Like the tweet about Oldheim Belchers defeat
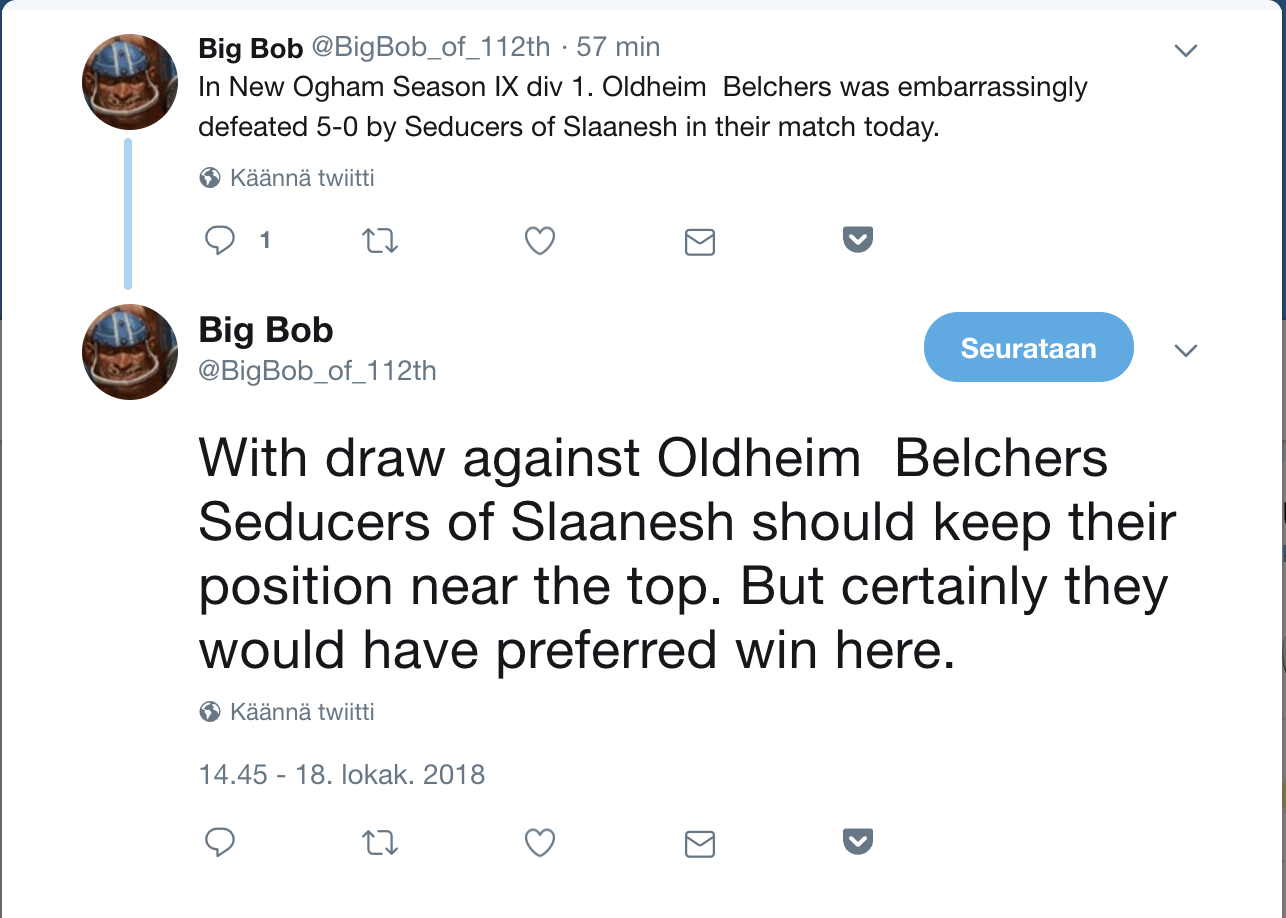Image resolution: width=1286 pixels, height=918 pixels. tap(540, 240)
